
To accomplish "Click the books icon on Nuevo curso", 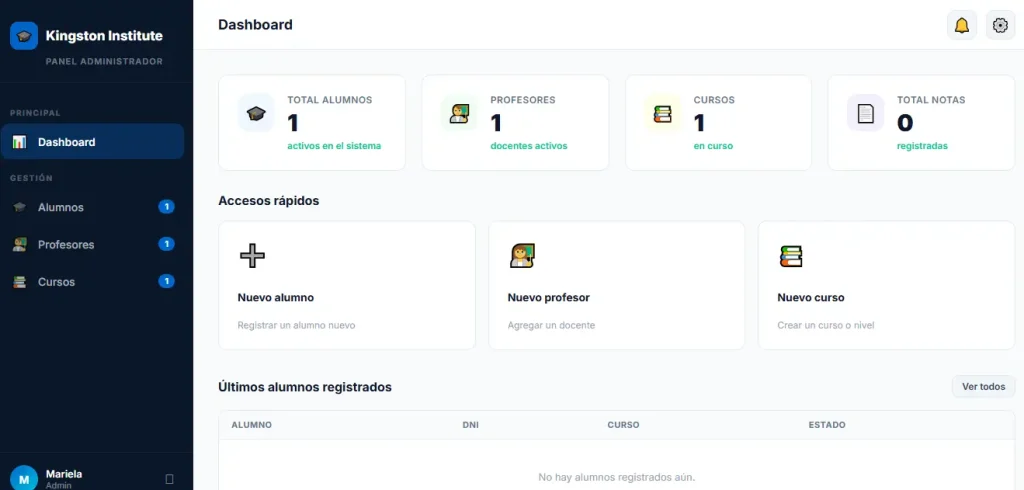I will pos(791,256).
